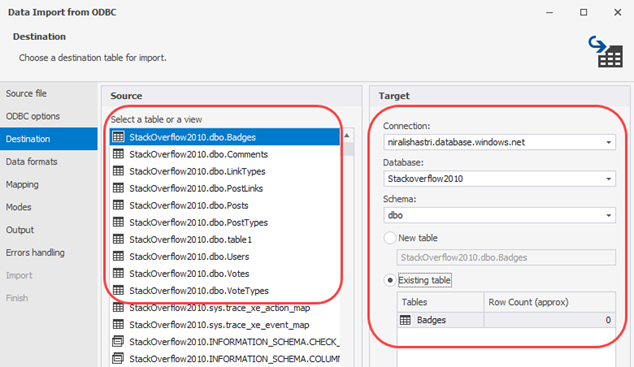
Task: Open the Connection dropdown list
Action: point(609,142)
